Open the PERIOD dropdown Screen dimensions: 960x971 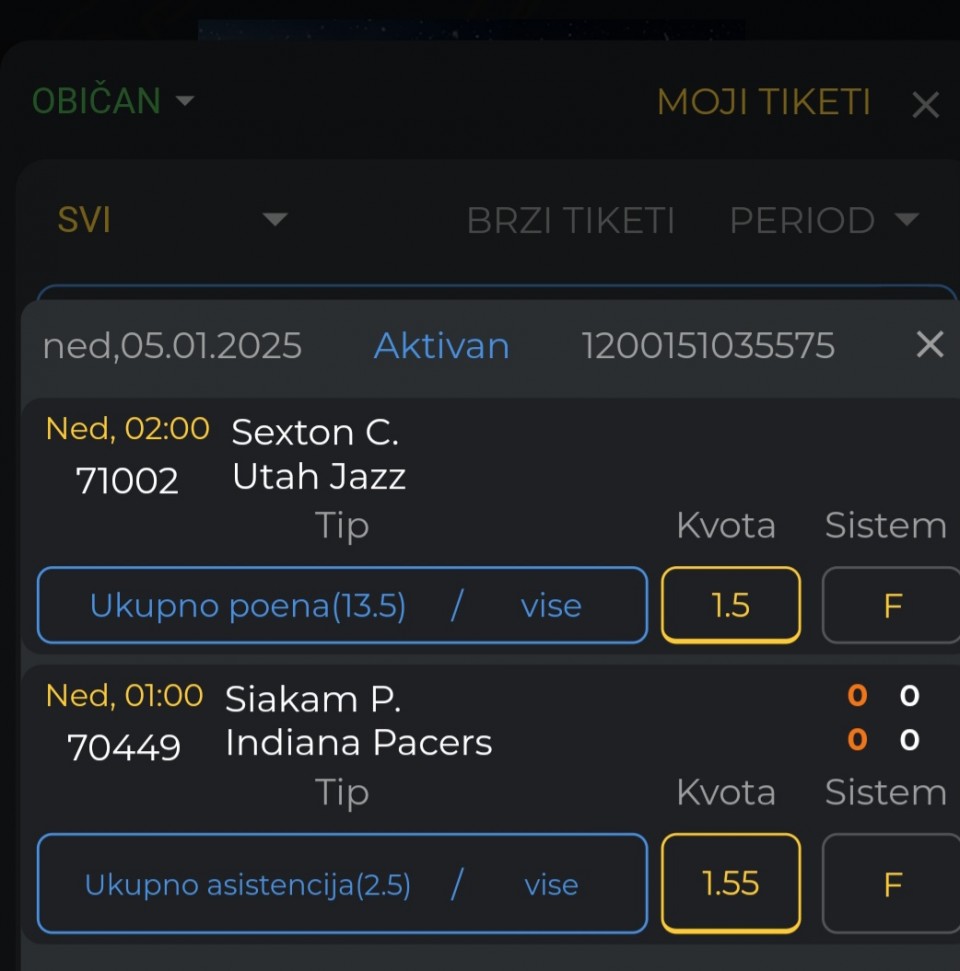(x=823, y=220)
